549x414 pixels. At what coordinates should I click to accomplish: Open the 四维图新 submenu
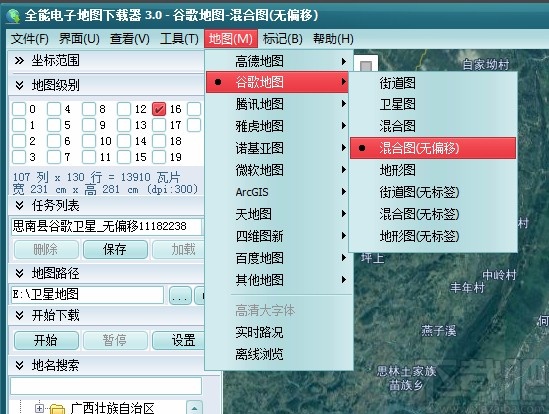278,236
